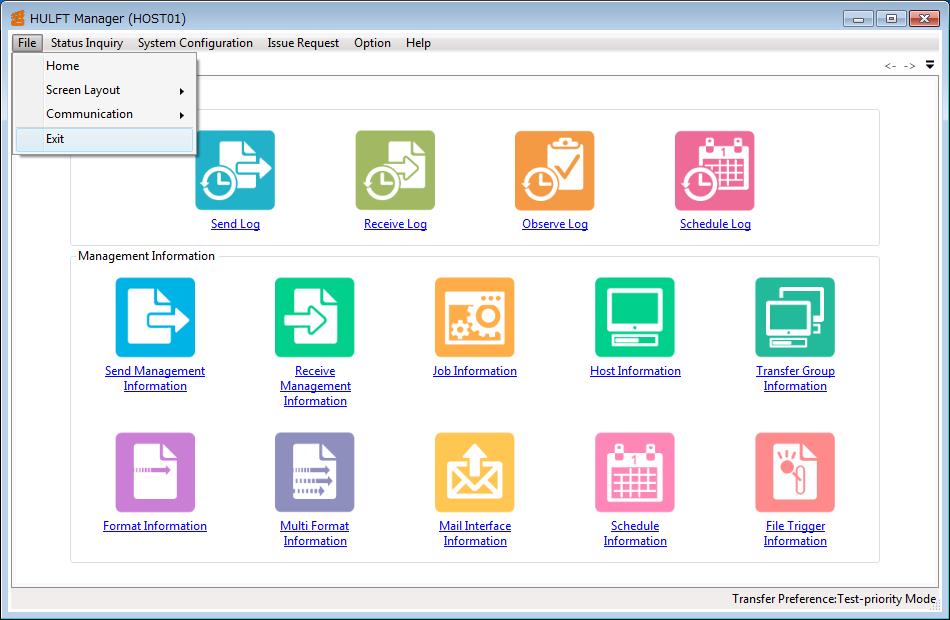The width and height of the screenshot is (950, 620).
Task: Go forward with the -> arrow
Action: (x=909, y=65)
